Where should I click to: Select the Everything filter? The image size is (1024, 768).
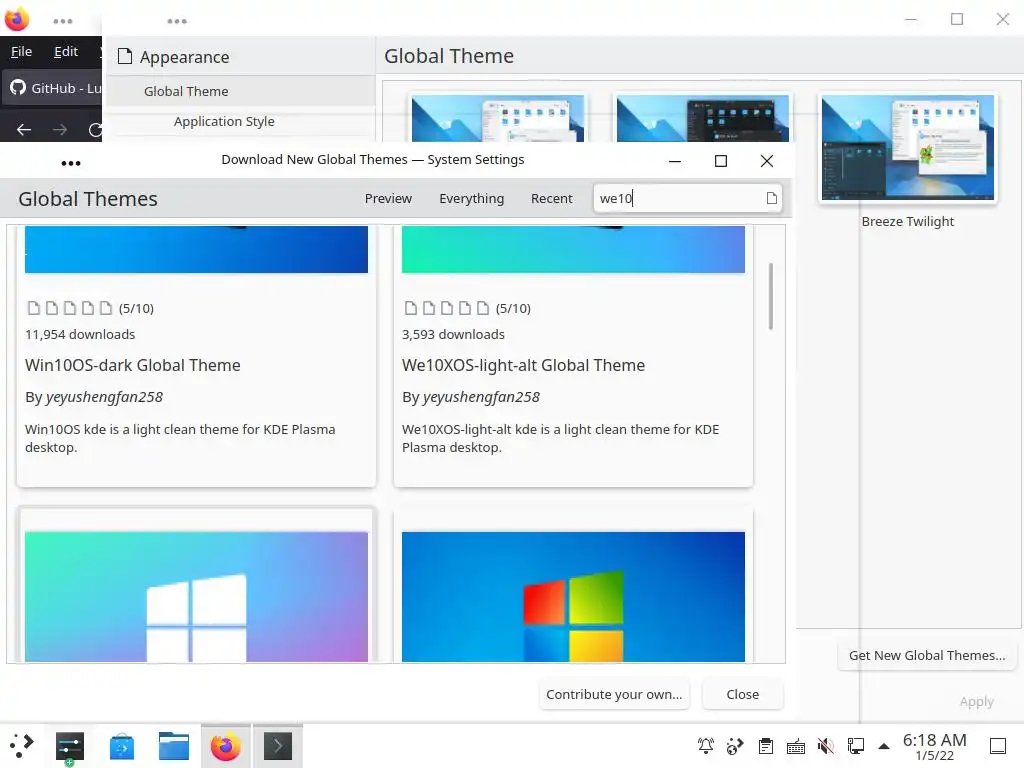point(472,199)
